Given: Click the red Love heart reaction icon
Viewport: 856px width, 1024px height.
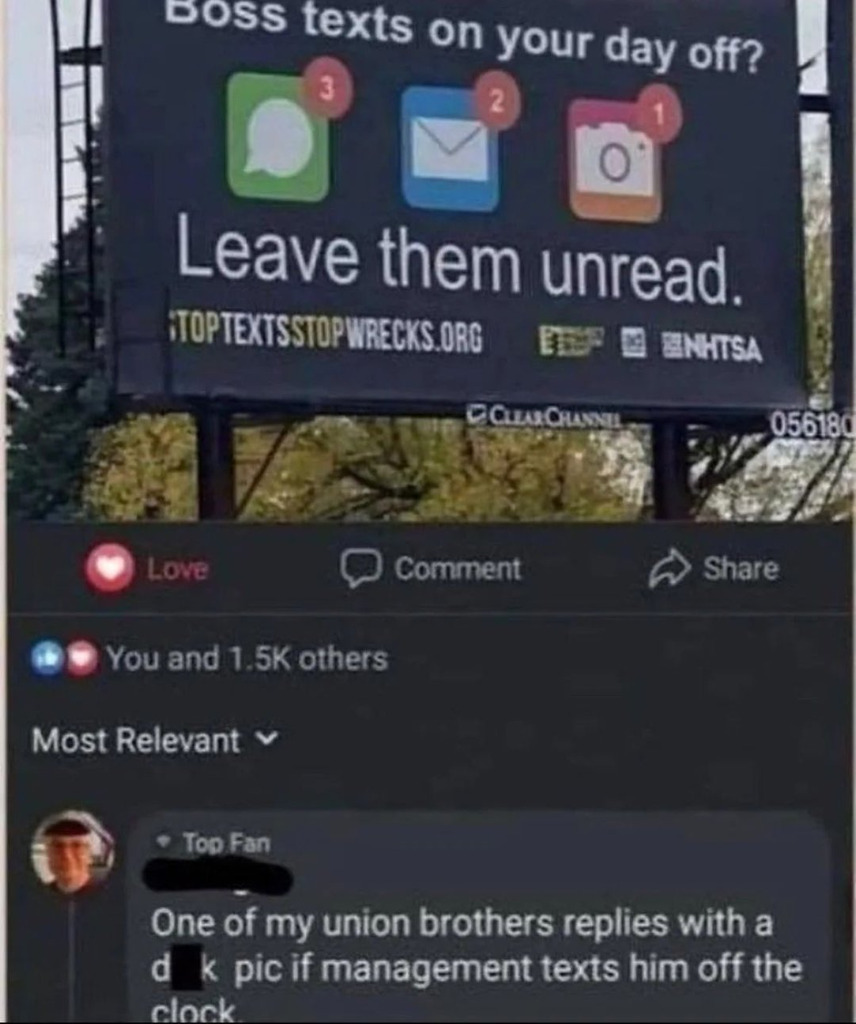Looking at the screenshot, I should [110, 568].
